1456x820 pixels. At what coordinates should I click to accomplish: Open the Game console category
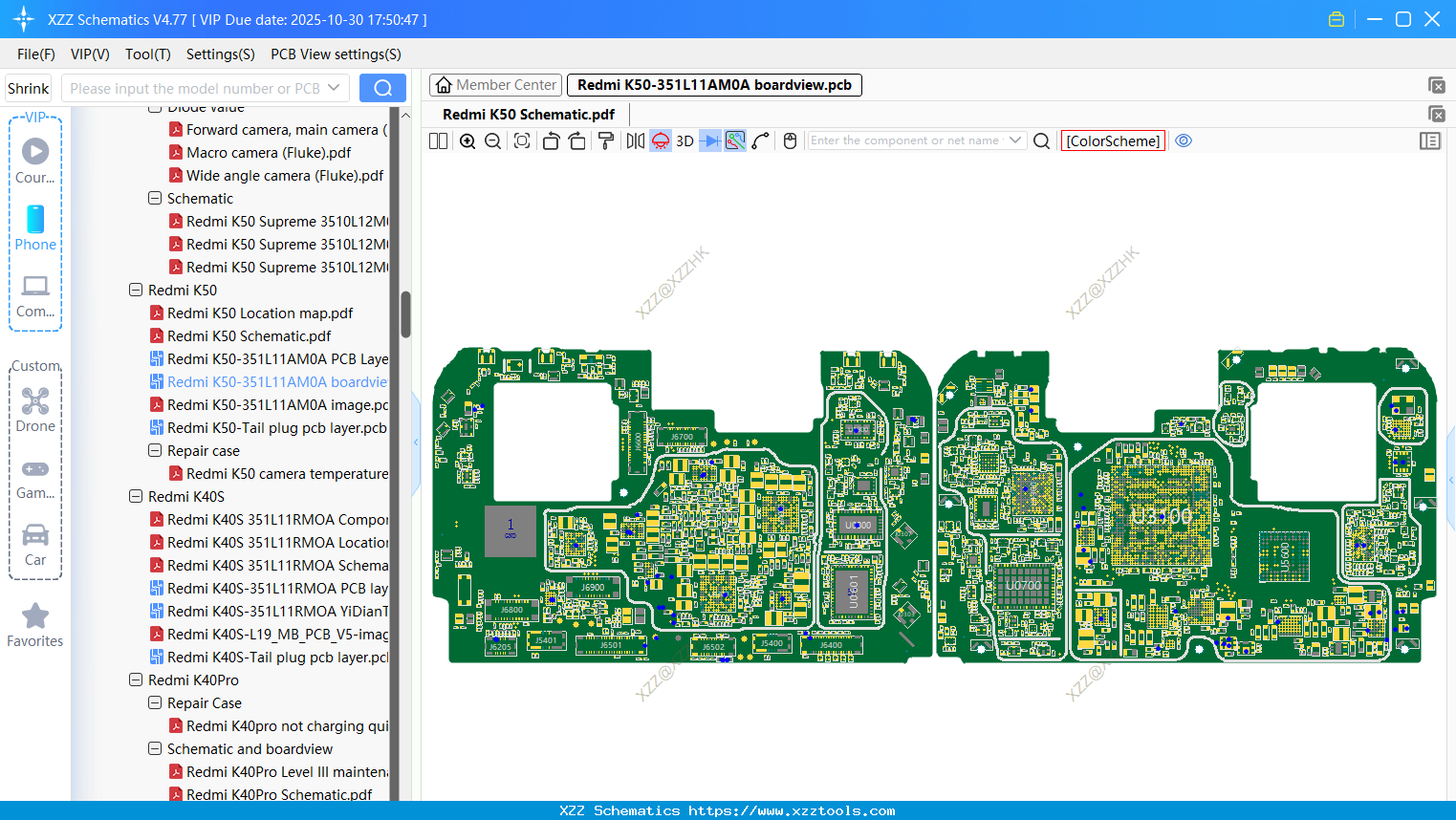coord(35,479)
